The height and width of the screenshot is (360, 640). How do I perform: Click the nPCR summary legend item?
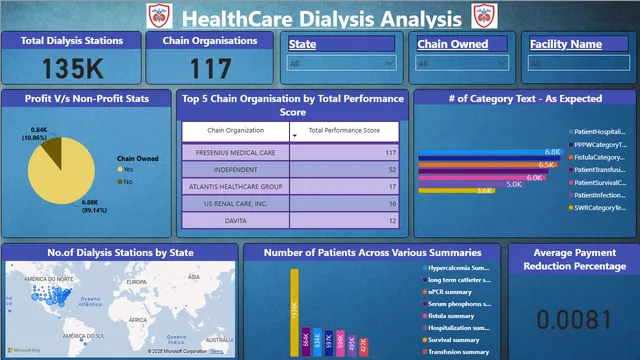(x=447, y=292)
